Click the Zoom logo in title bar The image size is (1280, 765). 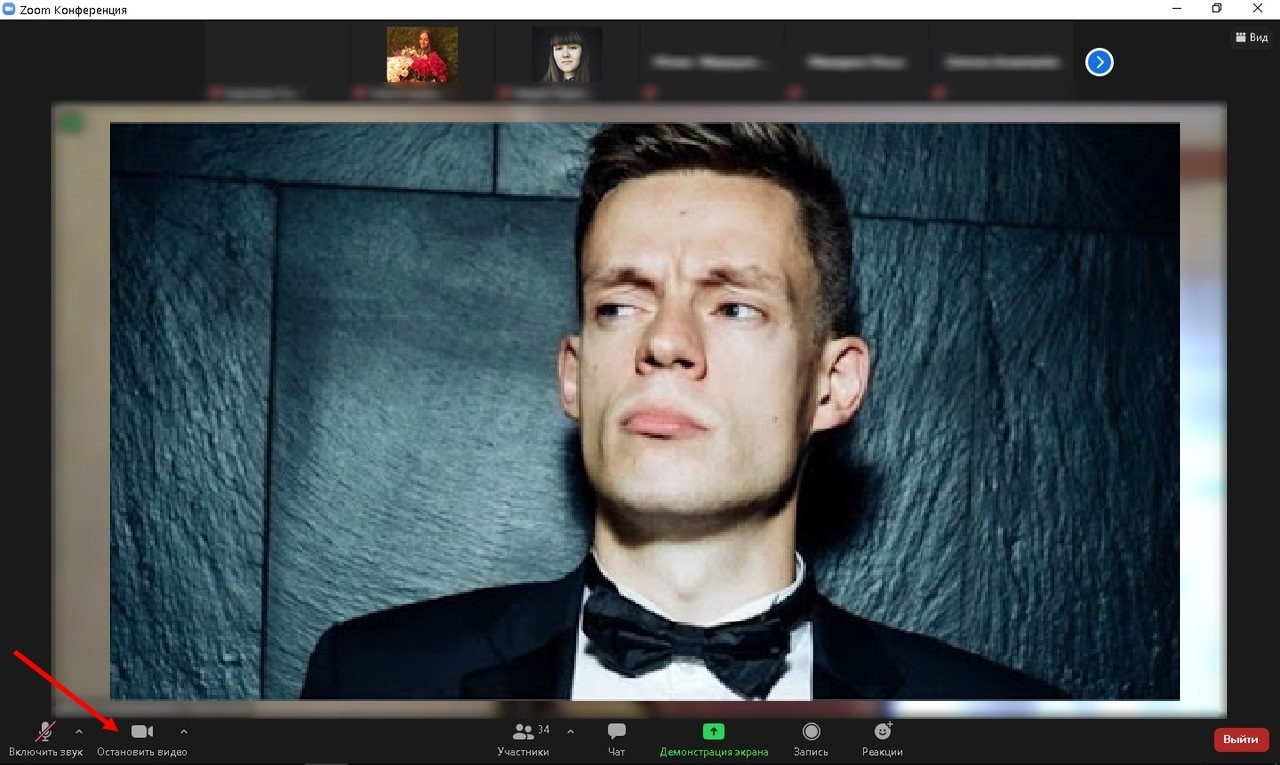(x=9, y=9)
